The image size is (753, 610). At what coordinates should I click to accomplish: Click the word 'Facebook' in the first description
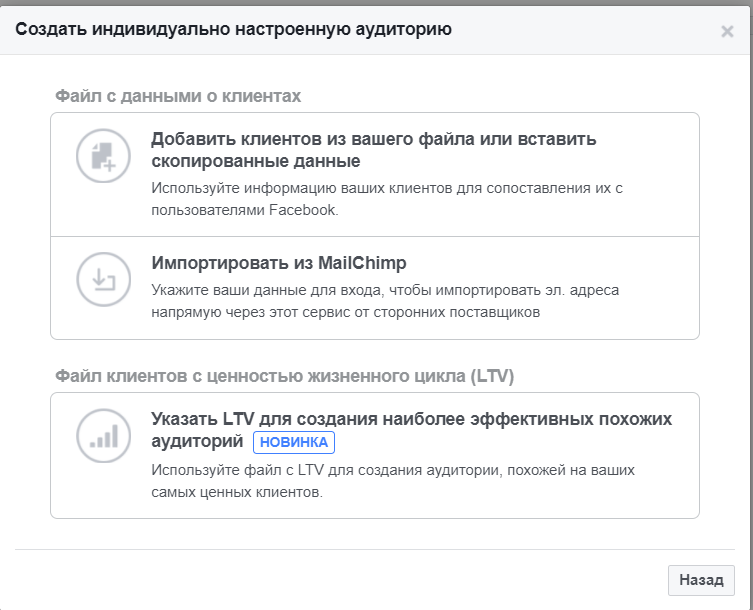tap(303, 210)
